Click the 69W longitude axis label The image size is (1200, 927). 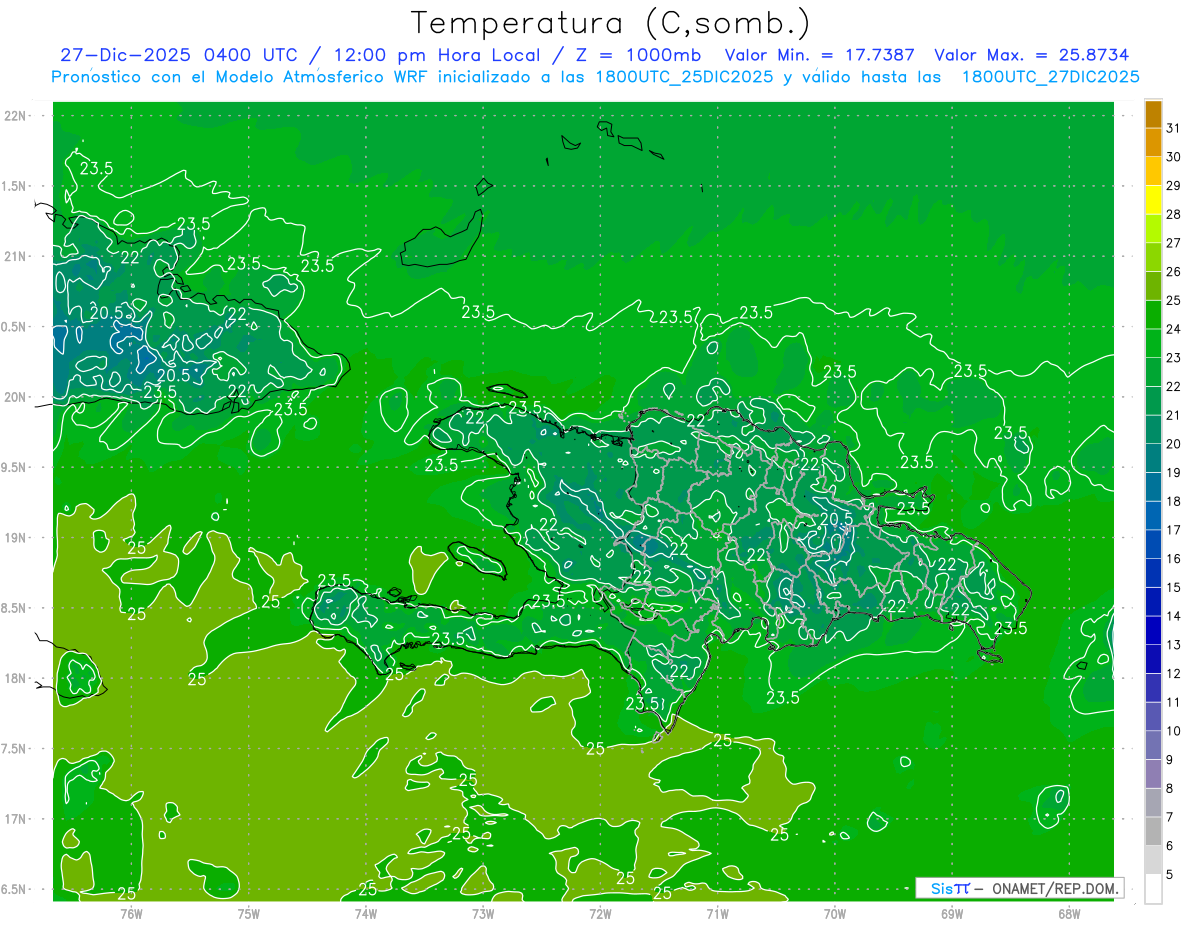point(952,914)
